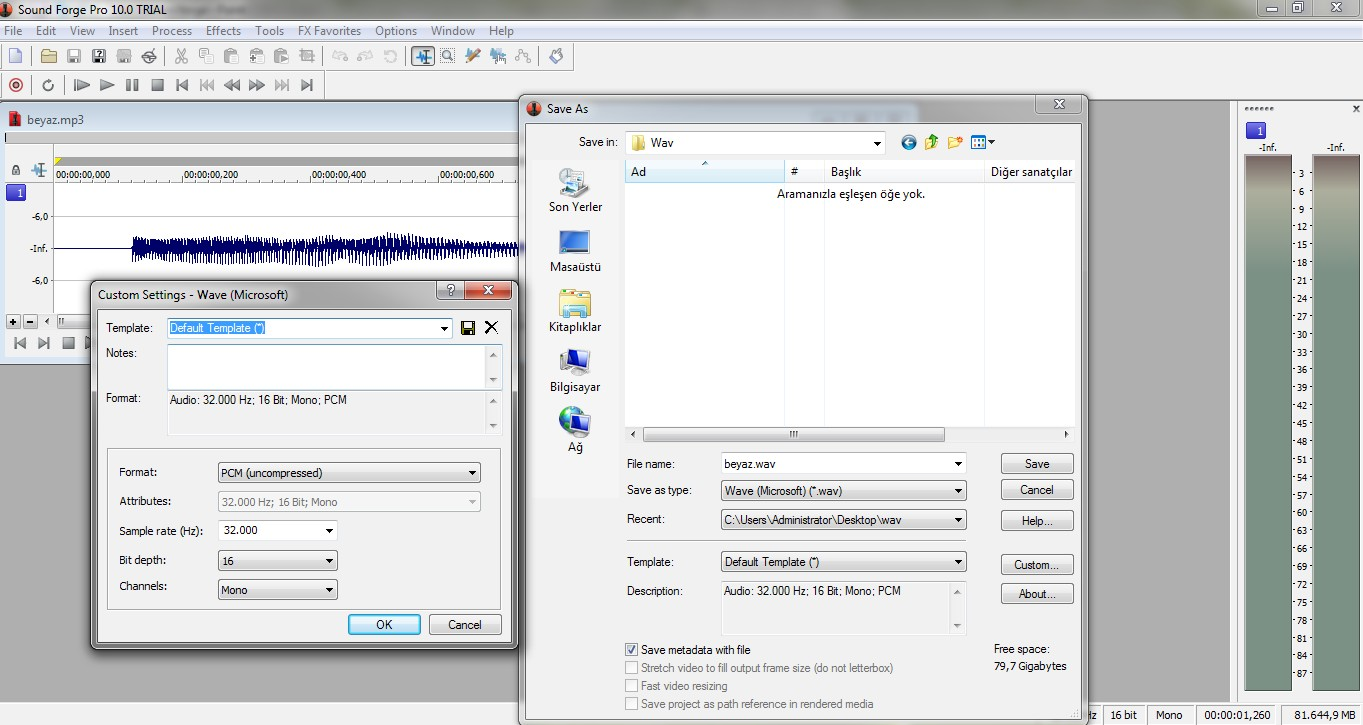Toggle channel 1 button in the meters panel
The width and height of the screenshot is (1363, 725).
tap(1256, 131)
